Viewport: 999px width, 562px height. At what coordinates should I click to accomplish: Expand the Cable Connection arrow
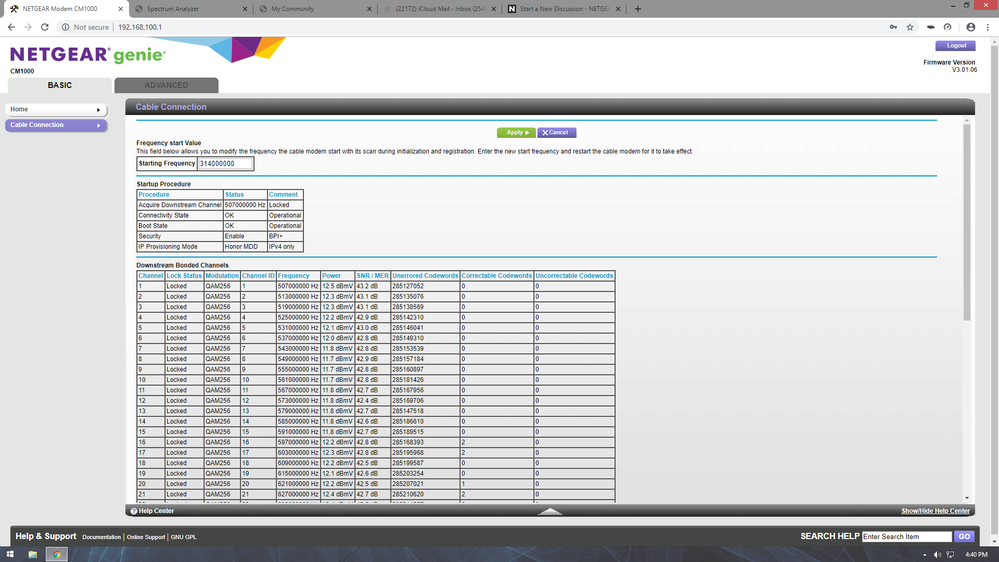click(99, 126)
